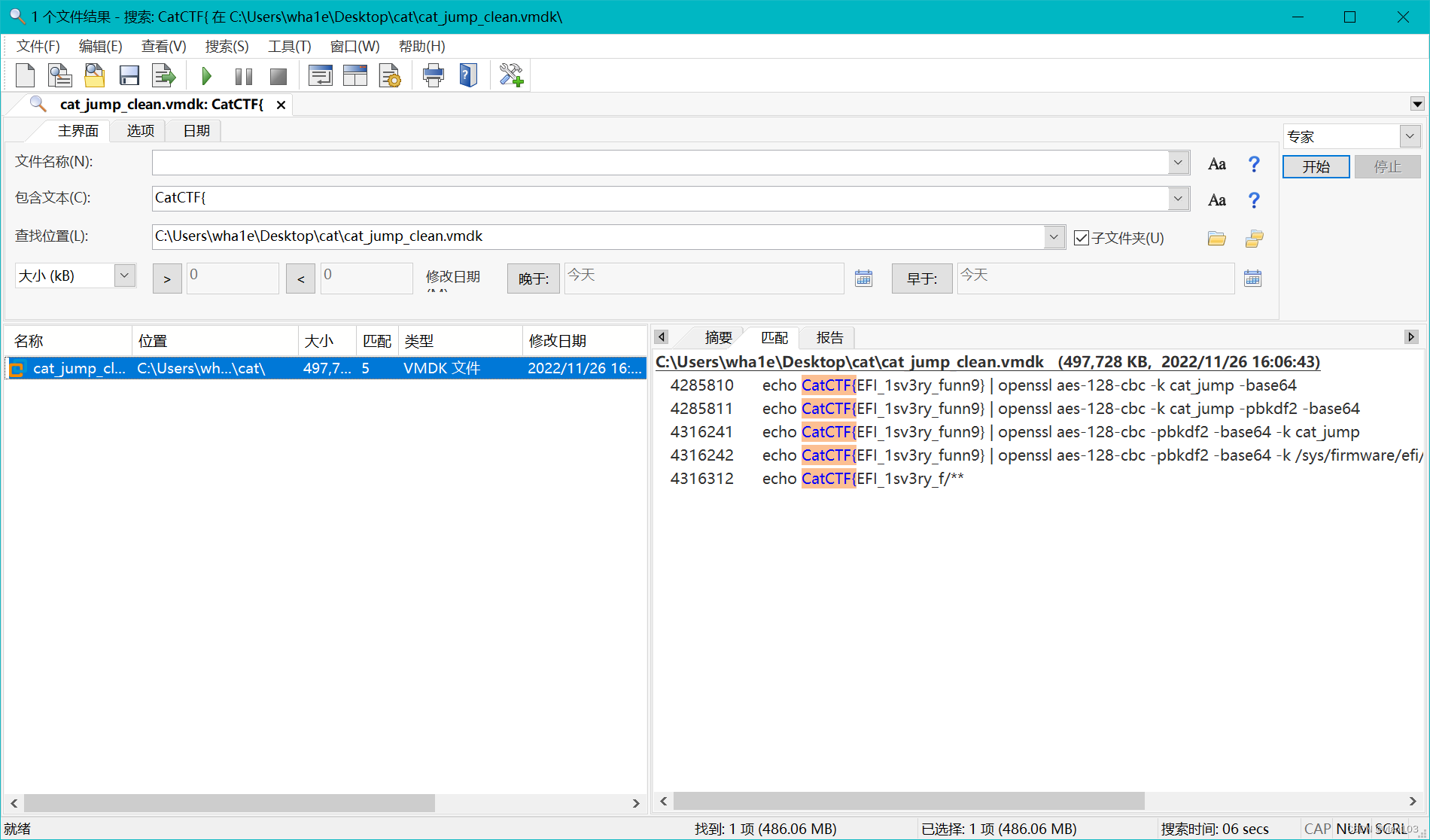This screenshot has height=840, width=1430.
Task: Open the tools wrench and hammer icon
Action: pyautogui.click(x=511, y=75)
